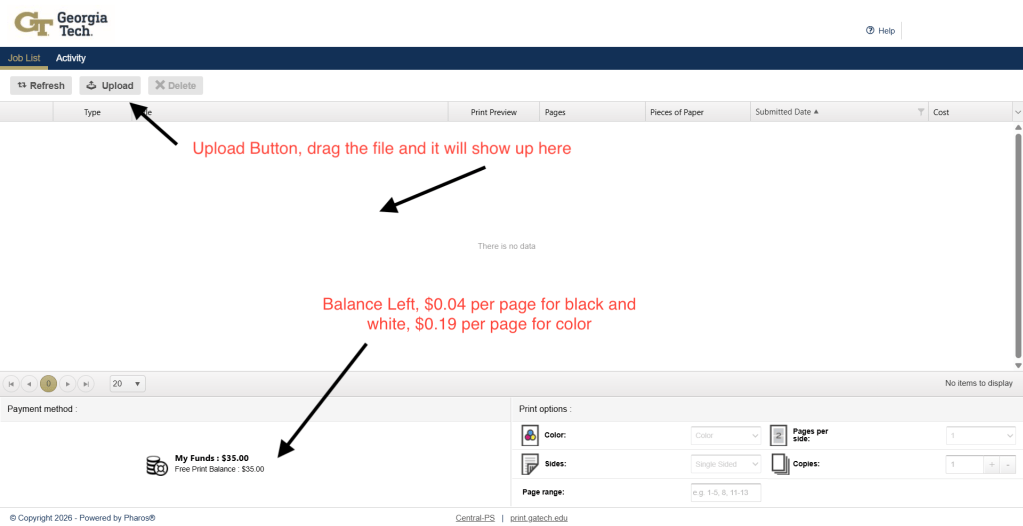Open the Central-PS link

pos(475,518)
